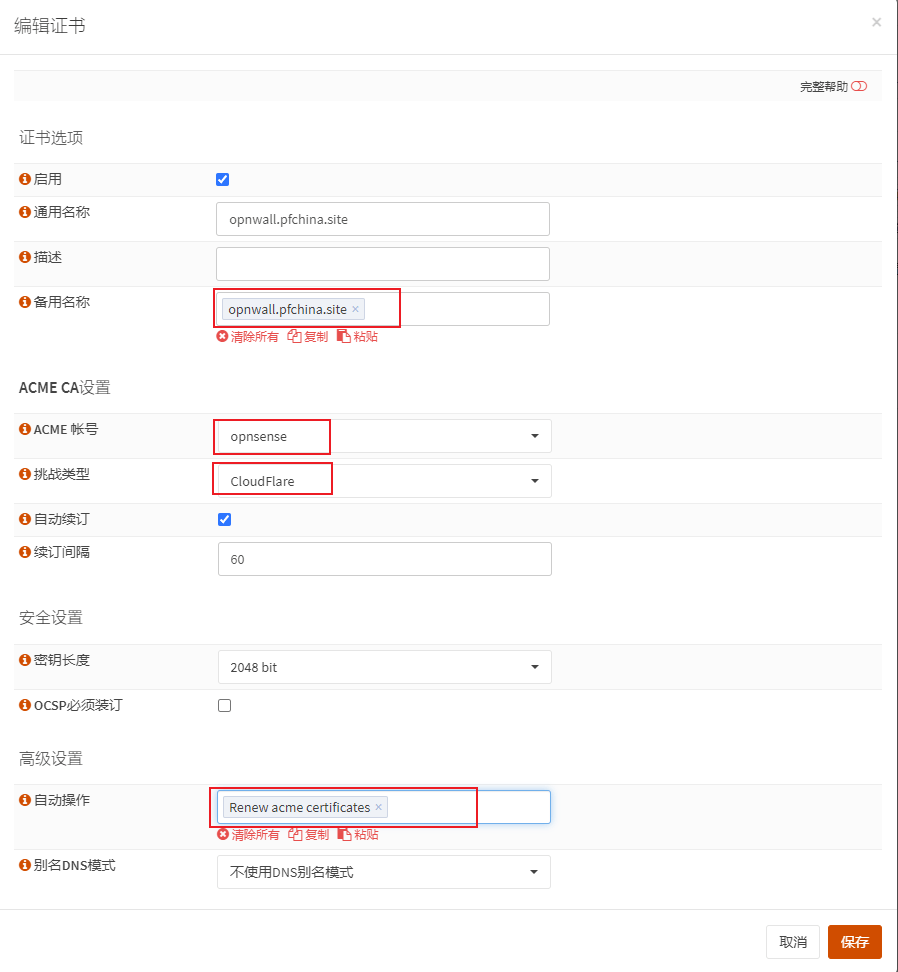Click the 描述 input field
Screen dimensions: 898x972
tap(382, 264)
